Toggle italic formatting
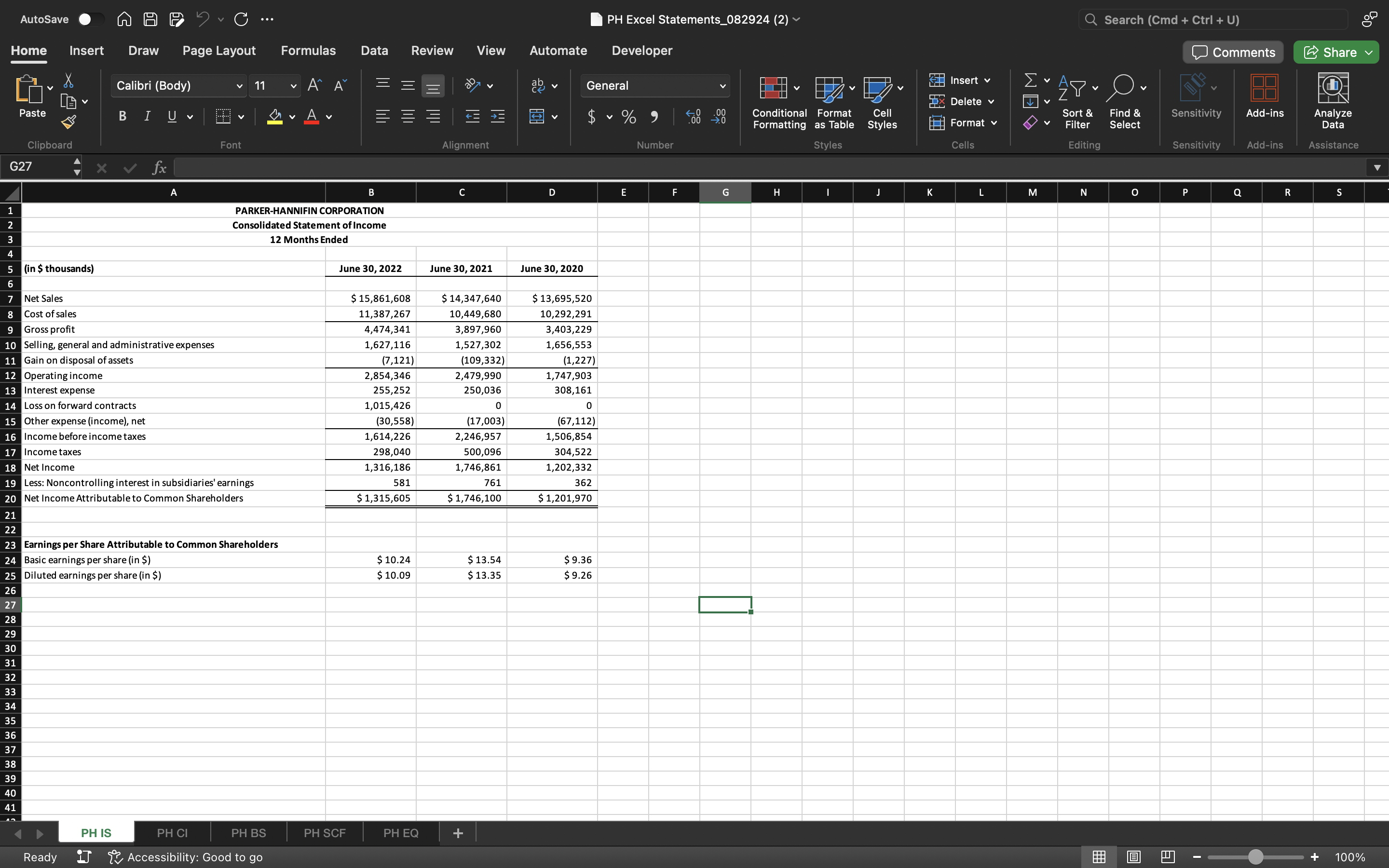The width and height of the screenshot is (1389, 868). point(147,116)
